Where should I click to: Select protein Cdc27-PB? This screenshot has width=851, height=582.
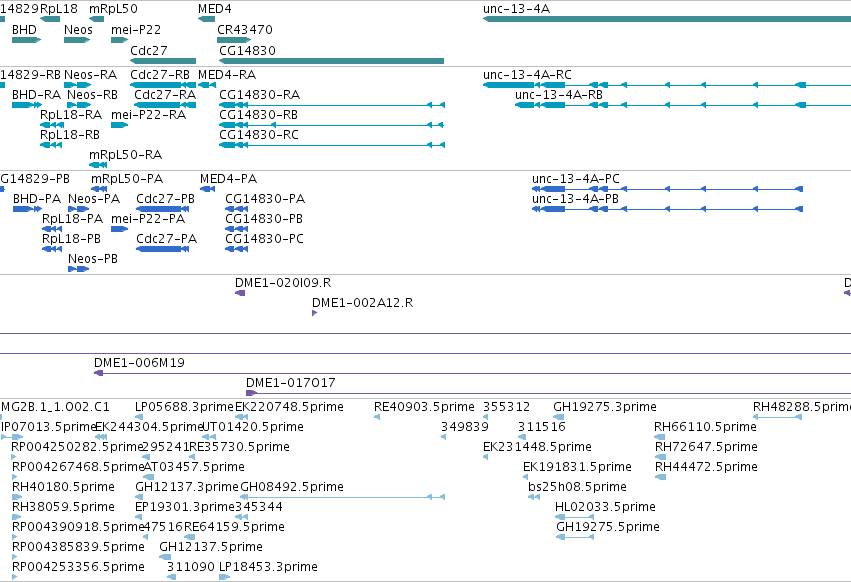pyautogui.click(x=163, y=209)
